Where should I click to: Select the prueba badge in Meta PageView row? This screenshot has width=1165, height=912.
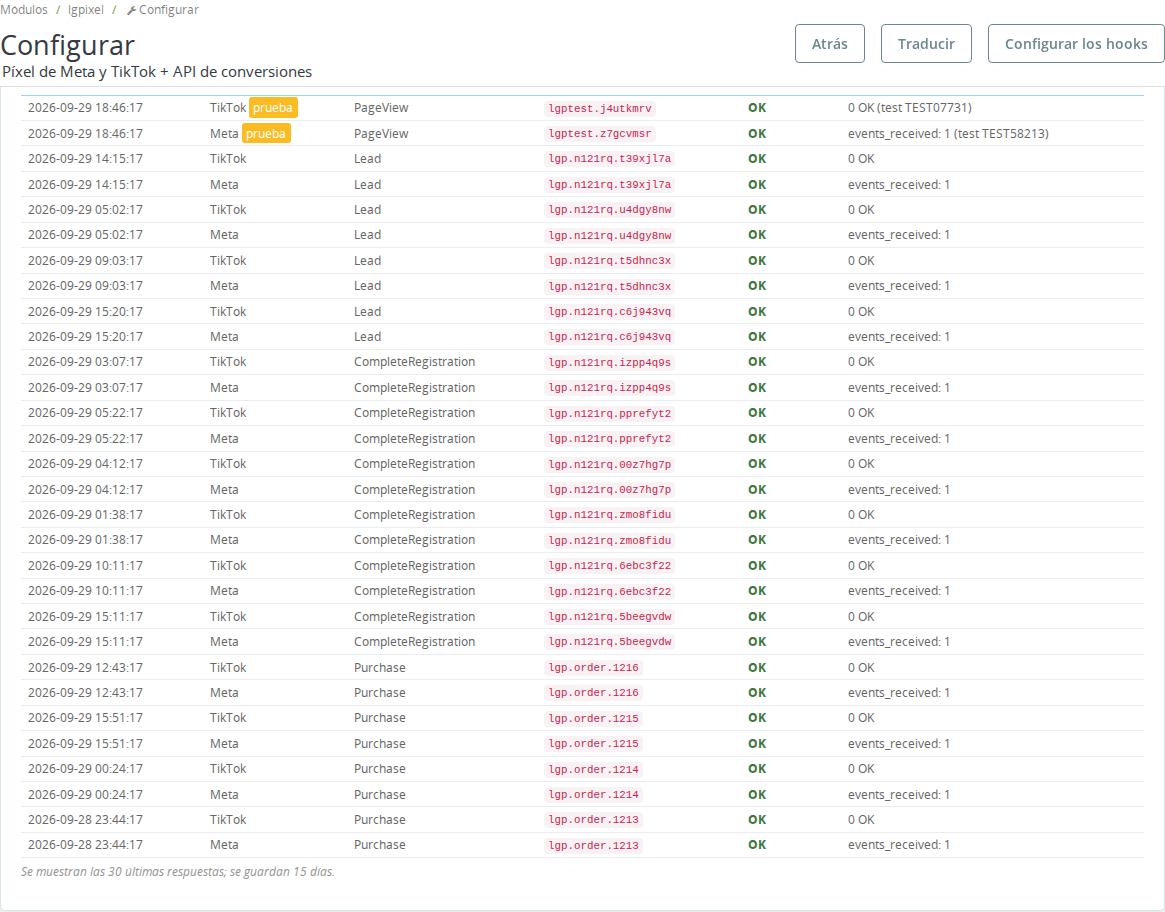pos(266,134)
